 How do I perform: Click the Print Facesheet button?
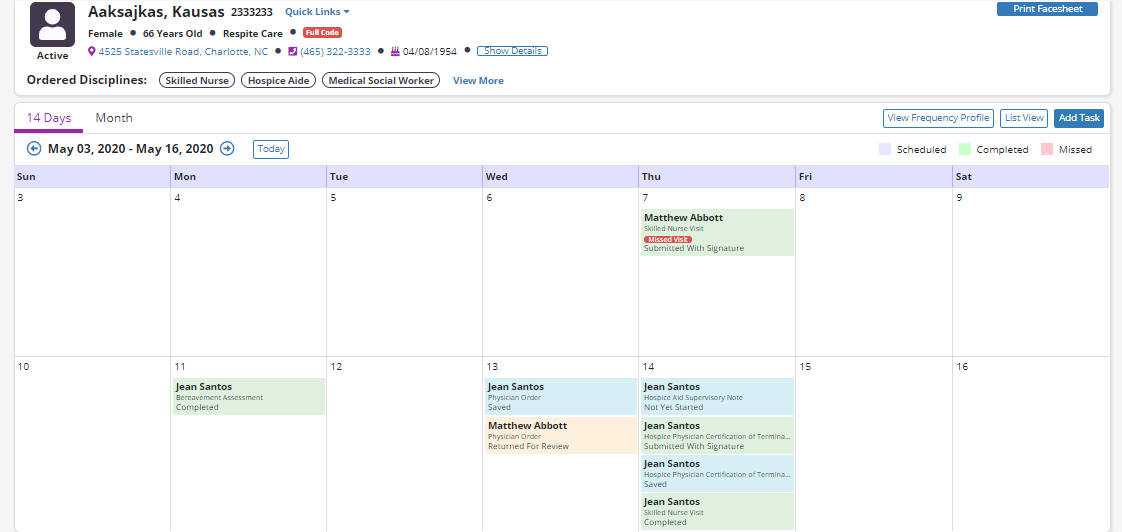click(x=1047, y=9)
